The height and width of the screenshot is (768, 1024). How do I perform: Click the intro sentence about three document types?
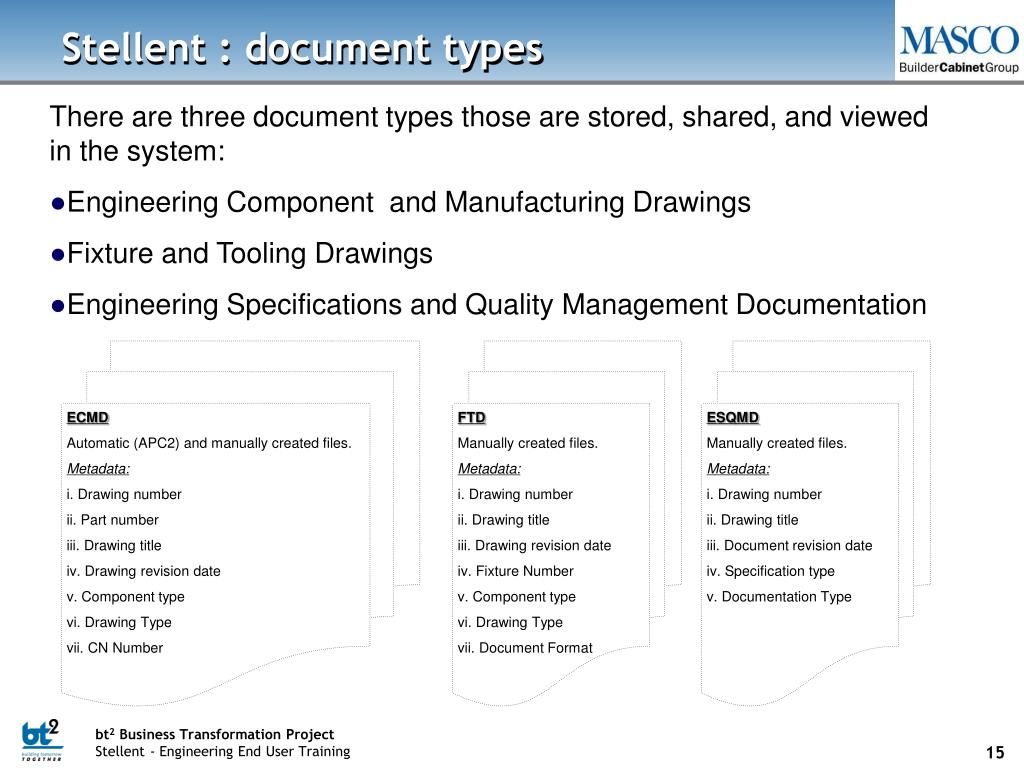tap(488, 134)
